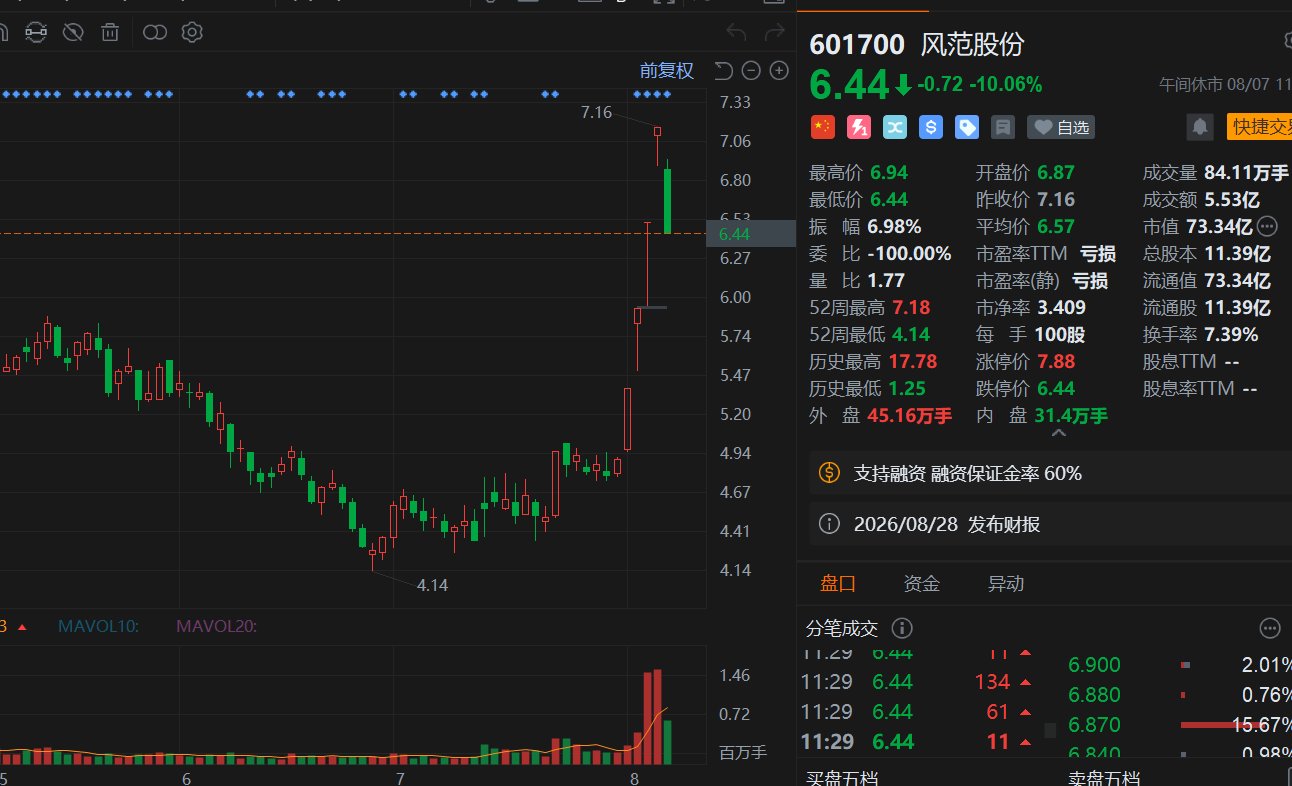Click the 换手率 7.39% value

[1232, 334]
